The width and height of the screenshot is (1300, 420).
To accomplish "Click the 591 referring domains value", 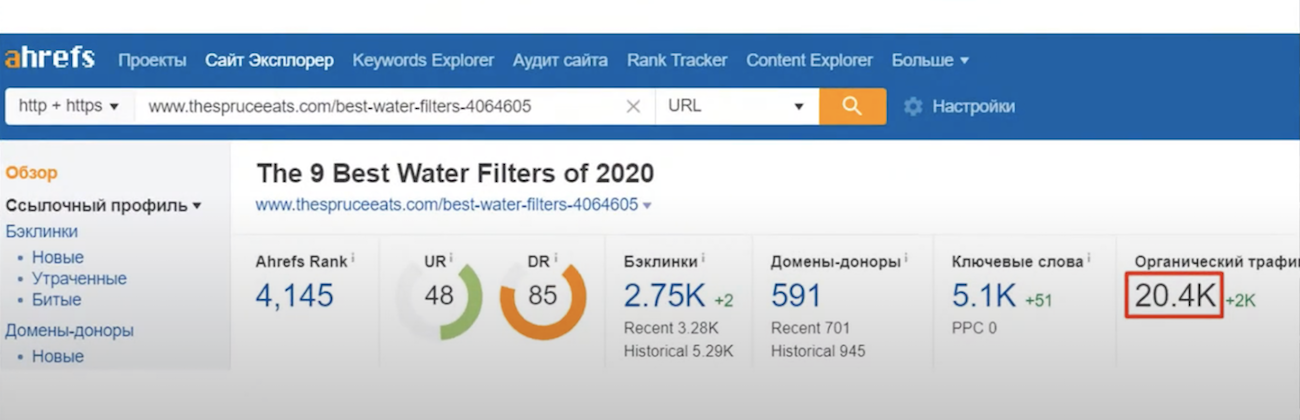I will pyautogui.click(x=796, y=295).
